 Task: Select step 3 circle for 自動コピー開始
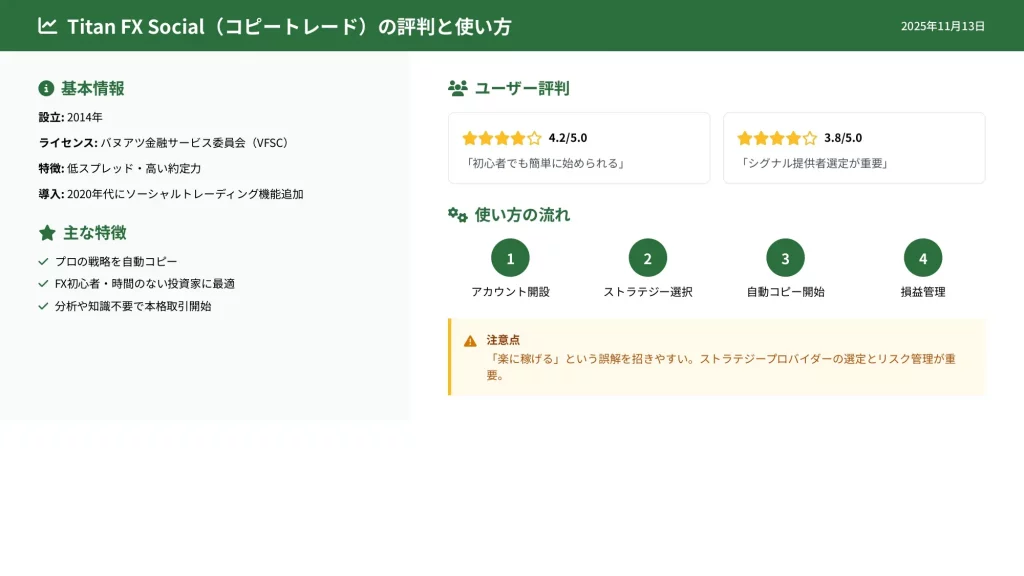tap(785, 258)
